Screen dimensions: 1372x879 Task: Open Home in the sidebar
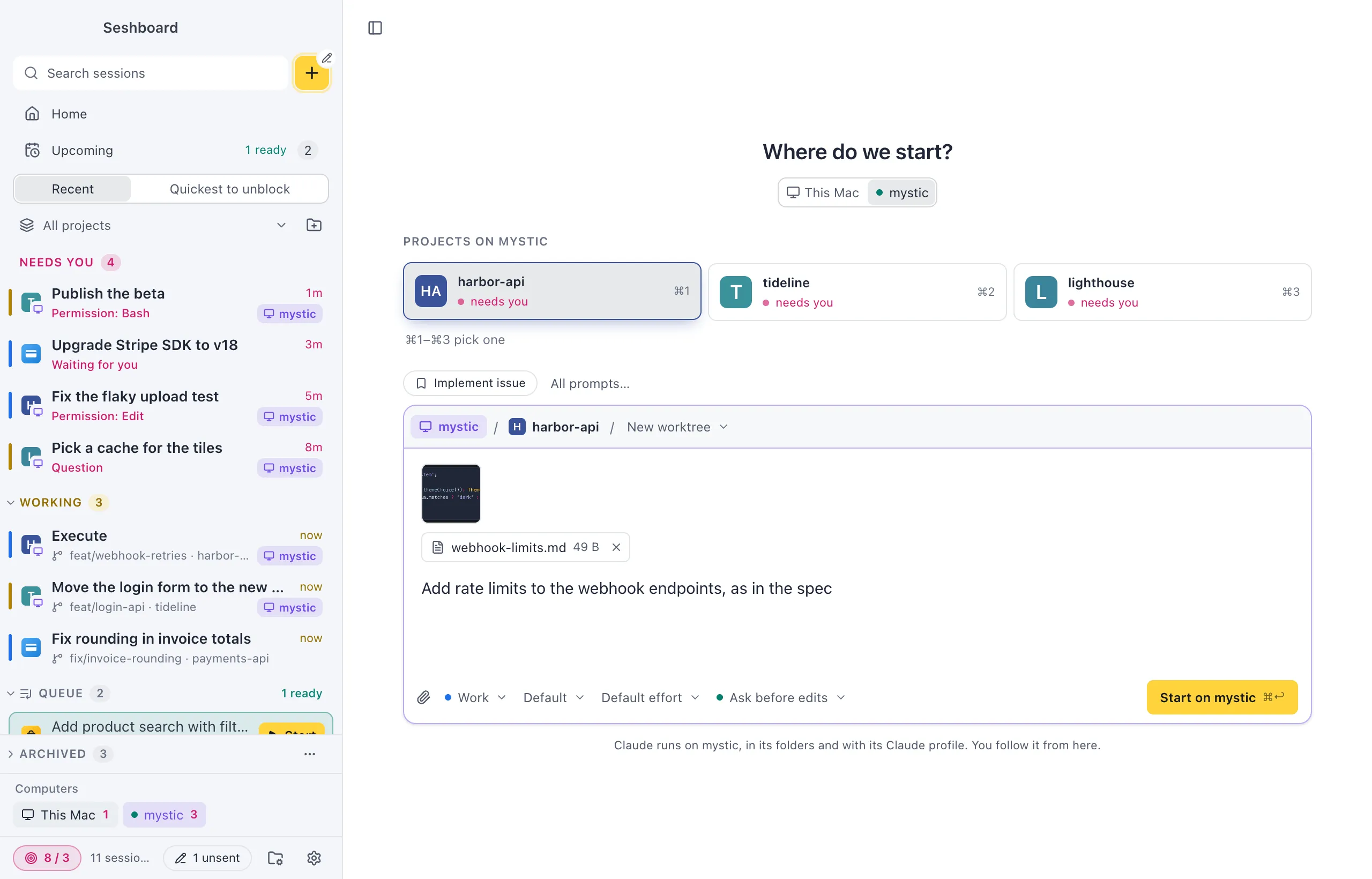coord(170,114)
